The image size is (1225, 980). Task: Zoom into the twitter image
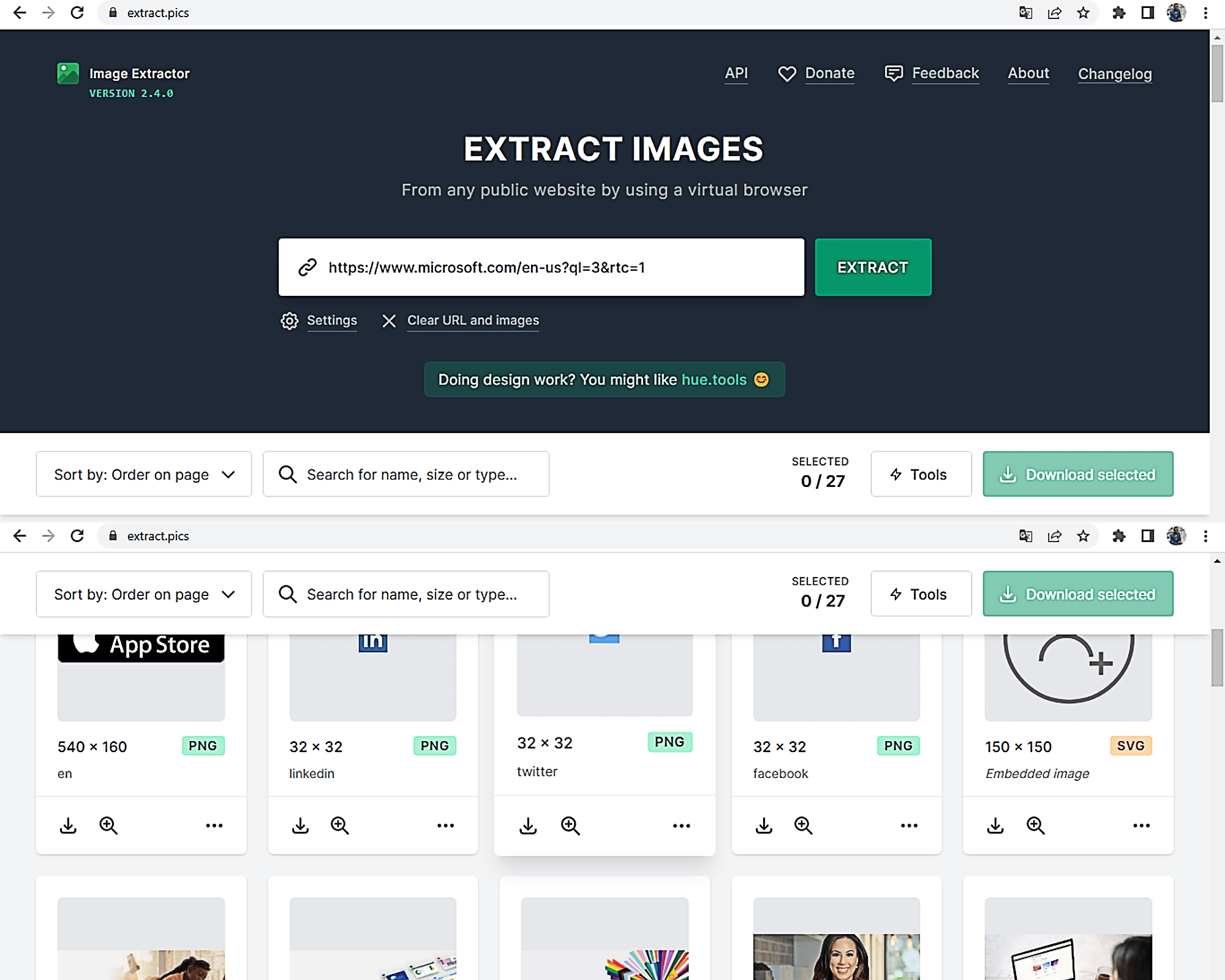[x=570, y=826]
